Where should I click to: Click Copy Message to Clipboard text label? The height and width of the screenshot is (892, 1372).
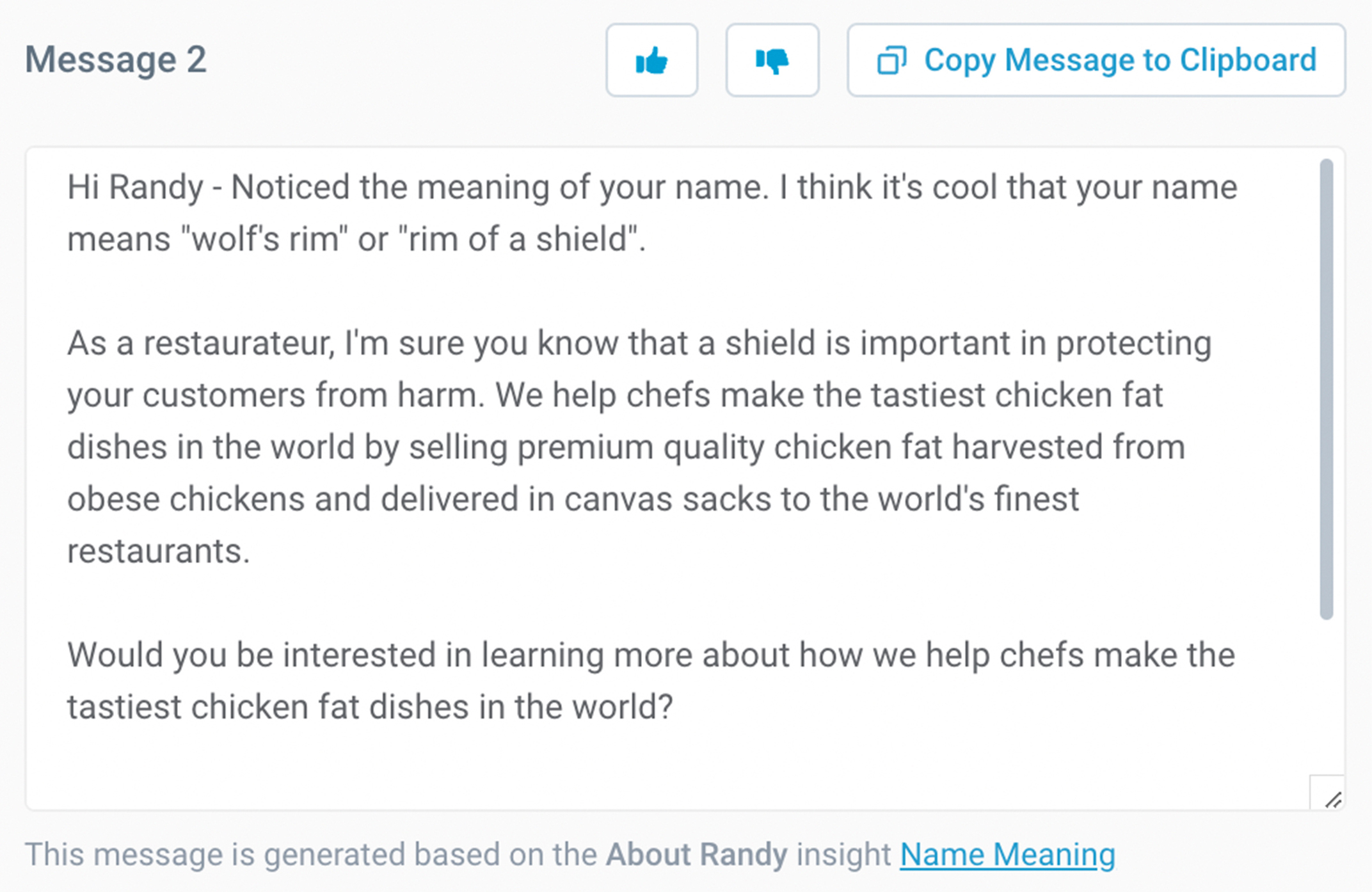1120,60
